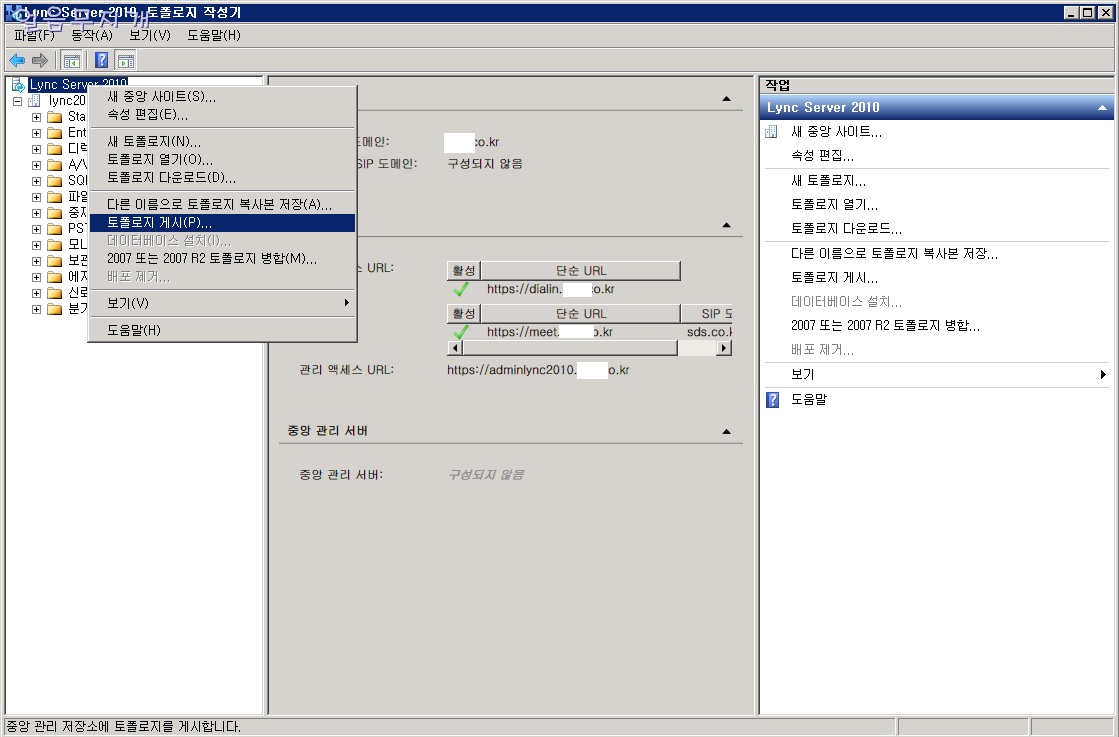Click 토폴로지 다운로드... in the 작업 pane
The width and height of the screenshot is (1119, 737).
(846, 229)
